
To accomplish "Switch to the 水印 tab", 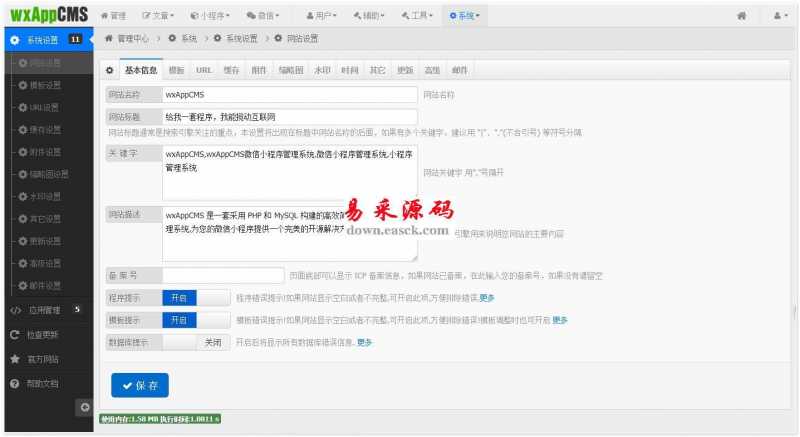I will pyautogui.click(x=322, y=70).
